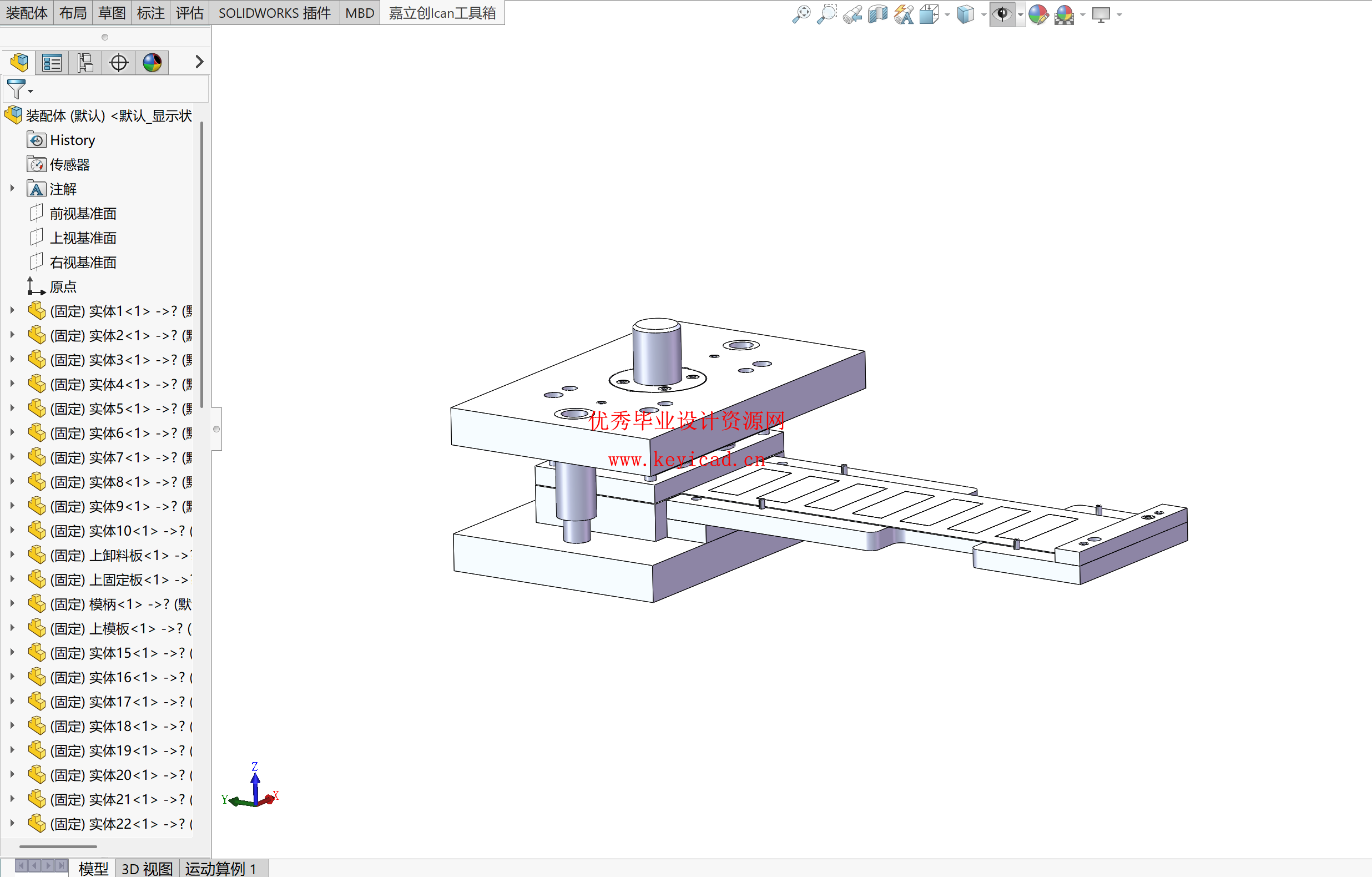Switch to 3D 视图 bottom tab
The image size is (1372, 877).
pos(147,868)
